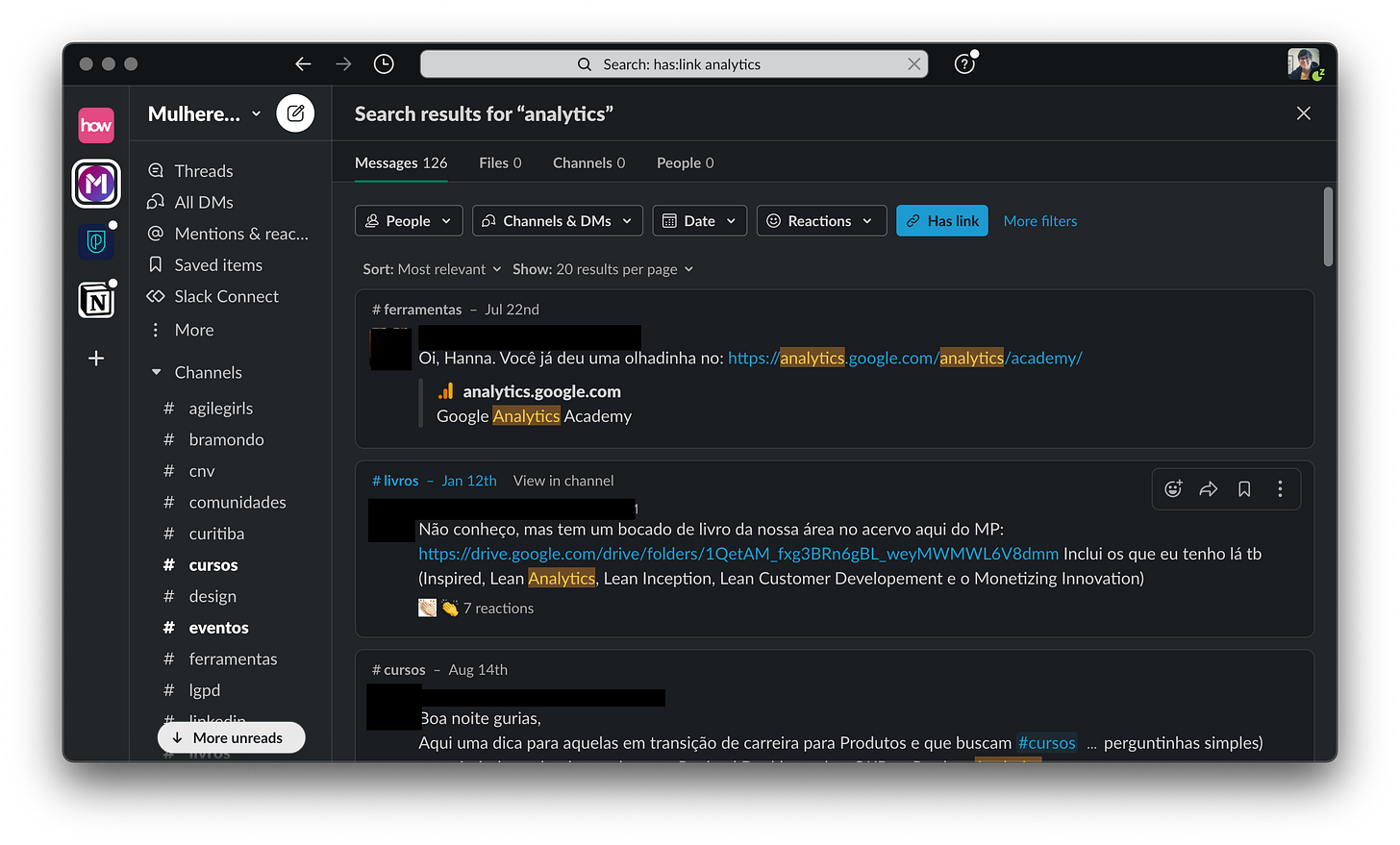Open the Google Drive folder link

point(738,554)
